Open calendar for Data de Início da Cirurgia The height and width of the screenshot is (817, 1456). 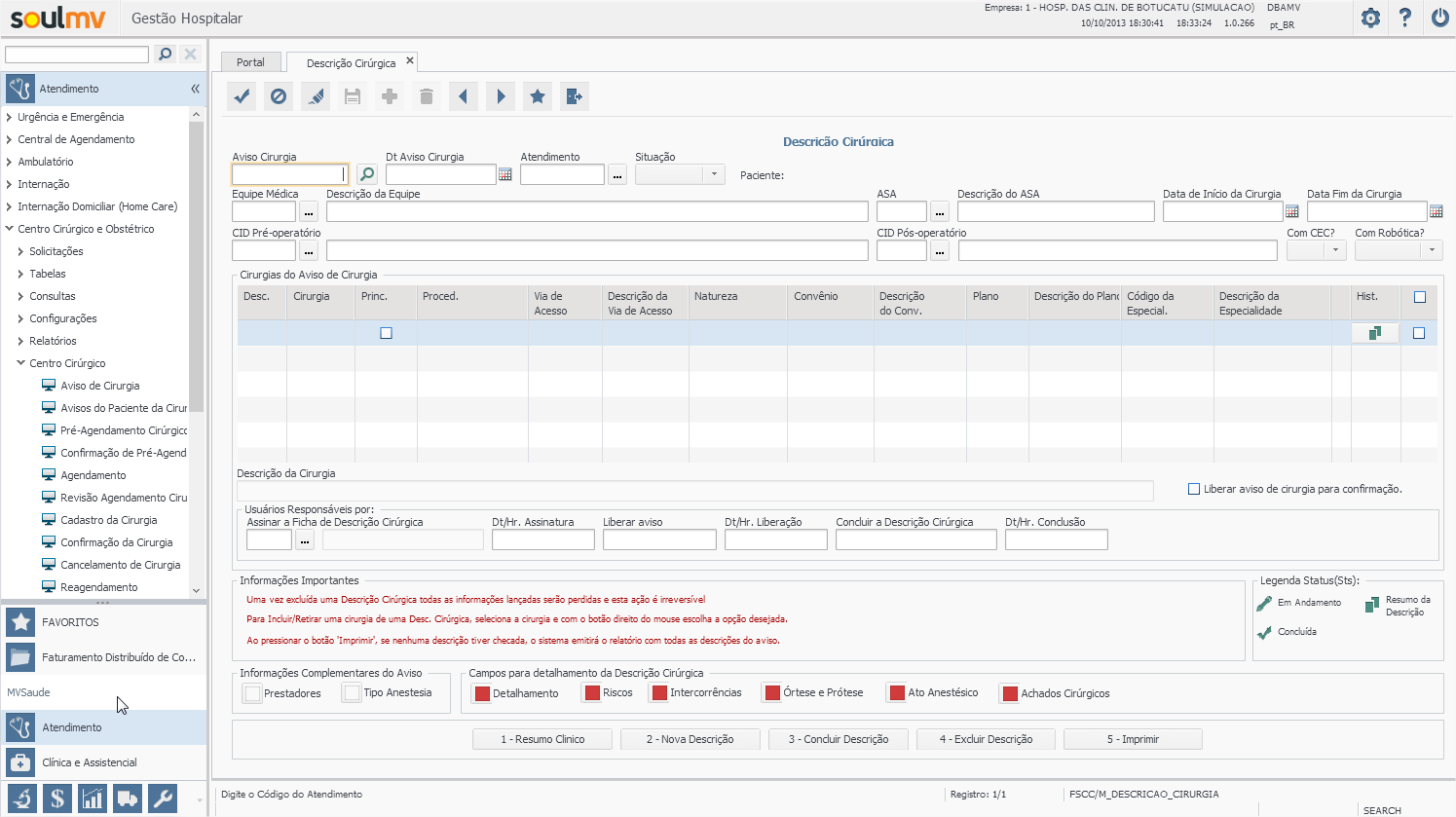click(x=1292, y=211)
